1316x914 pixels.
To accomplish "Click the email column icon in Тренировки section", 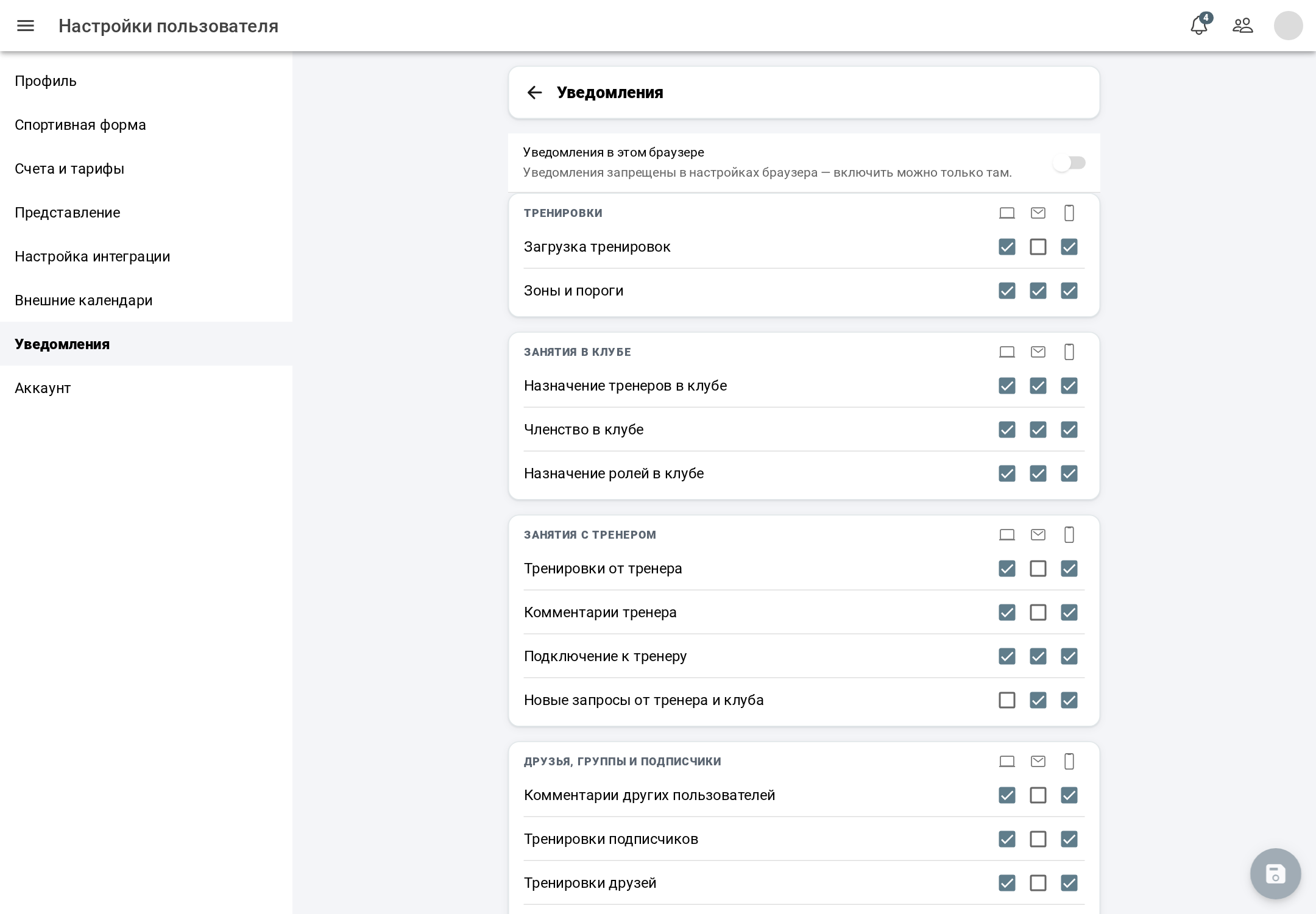I will 1038,213.
